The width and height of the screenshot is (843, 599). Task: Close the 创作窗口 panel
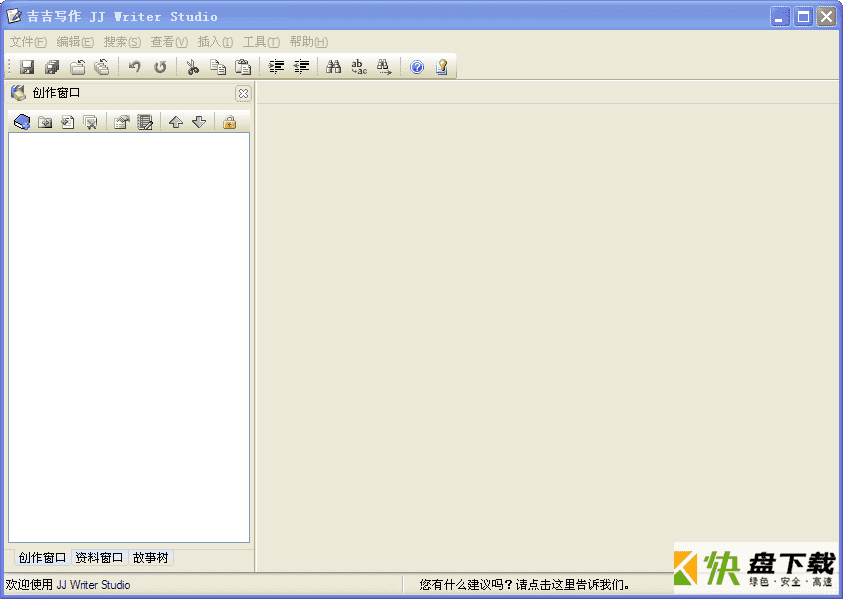click(243, 94)
